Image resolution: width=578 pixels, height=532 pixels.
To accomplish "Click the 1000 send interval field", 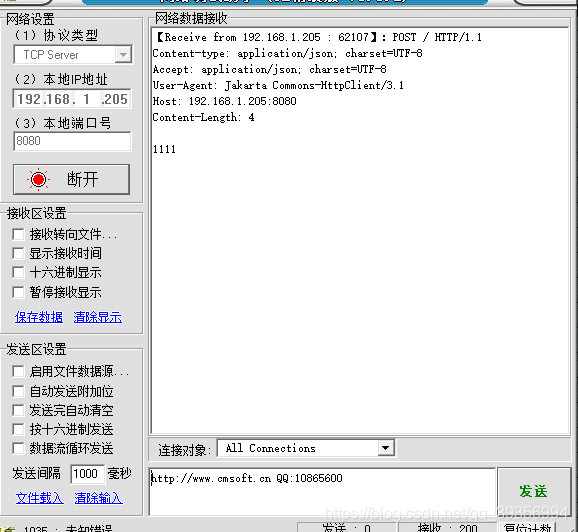I will (x=87, y=473).
